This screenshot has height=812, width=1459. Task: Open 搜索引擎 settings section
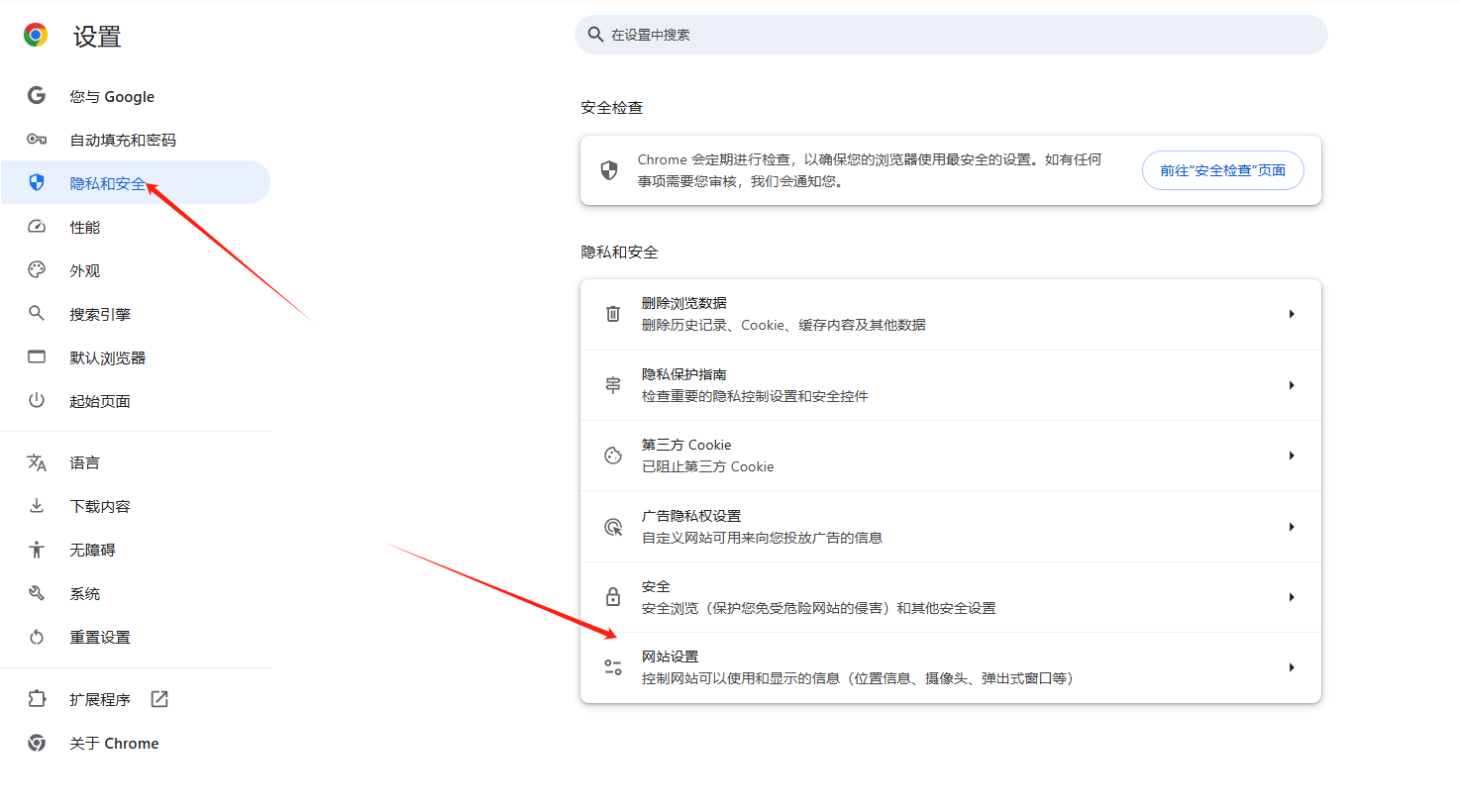click(x=135, y=314)
